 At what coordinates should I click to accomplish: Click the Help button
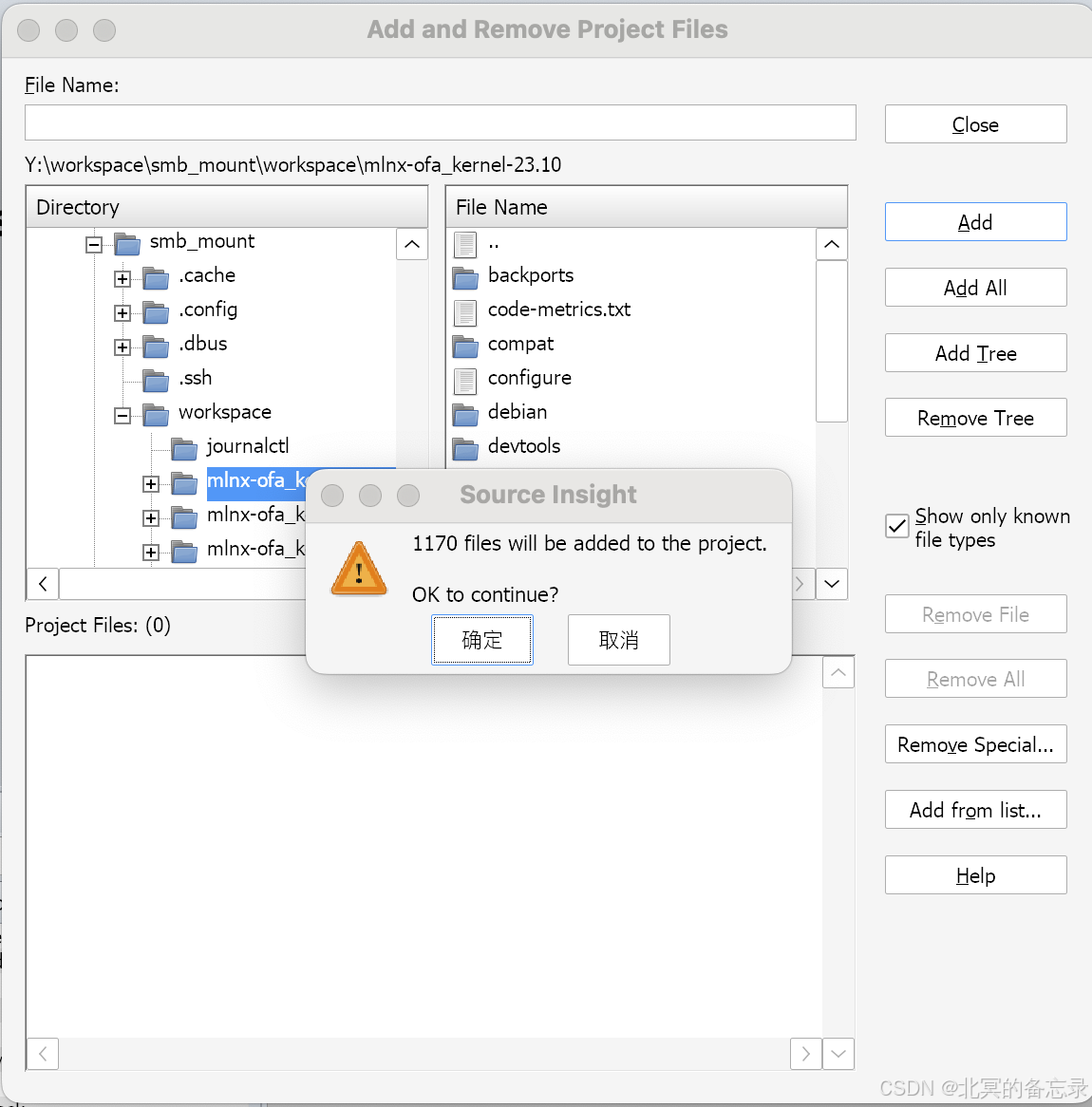point(975,875)
